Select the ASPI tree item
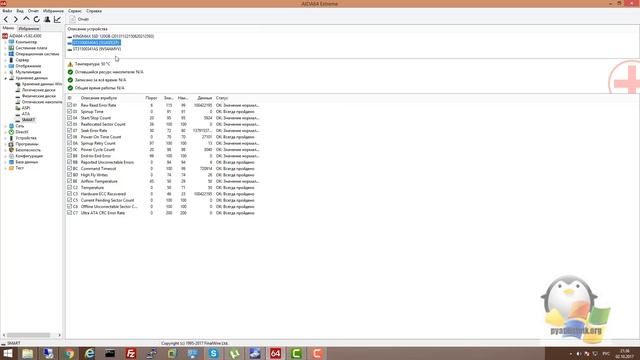640x360 pixels. (26, 108)
